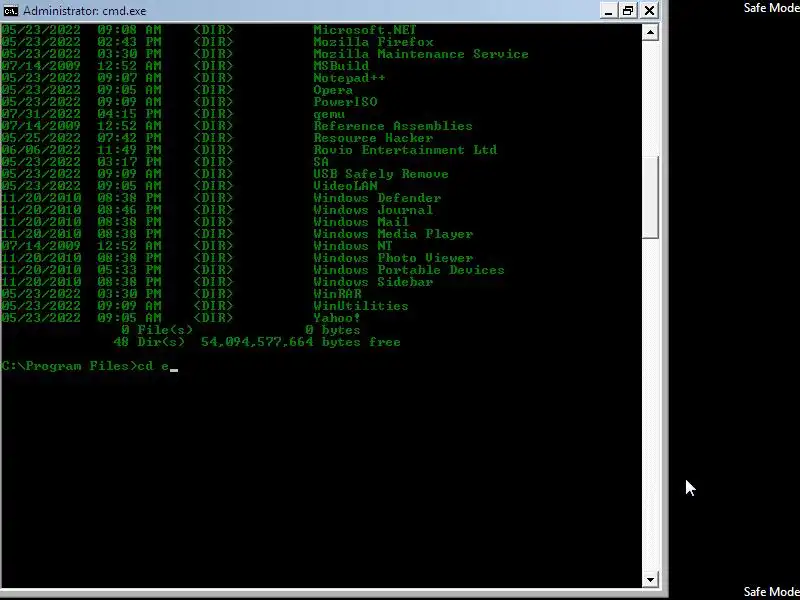This screenshot has width=800, height=600.
Task: Click the top 'Safe Mode' desktop label
Action: pyautogui.click(x=771, y=8)
